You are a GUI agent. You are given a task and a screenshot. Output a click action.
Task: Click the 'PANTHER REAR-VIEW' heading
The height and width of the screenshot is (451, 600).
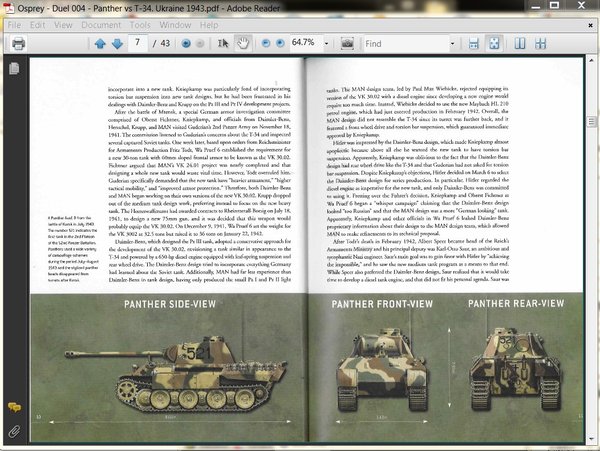pyautogui.click(x=516, y=304)
